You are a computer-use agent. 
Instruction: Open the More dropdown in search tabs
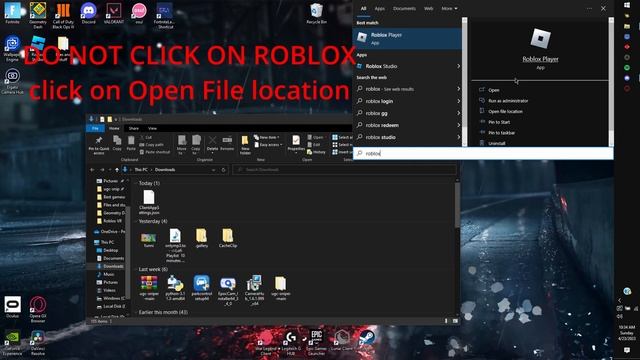coord(449,9)
